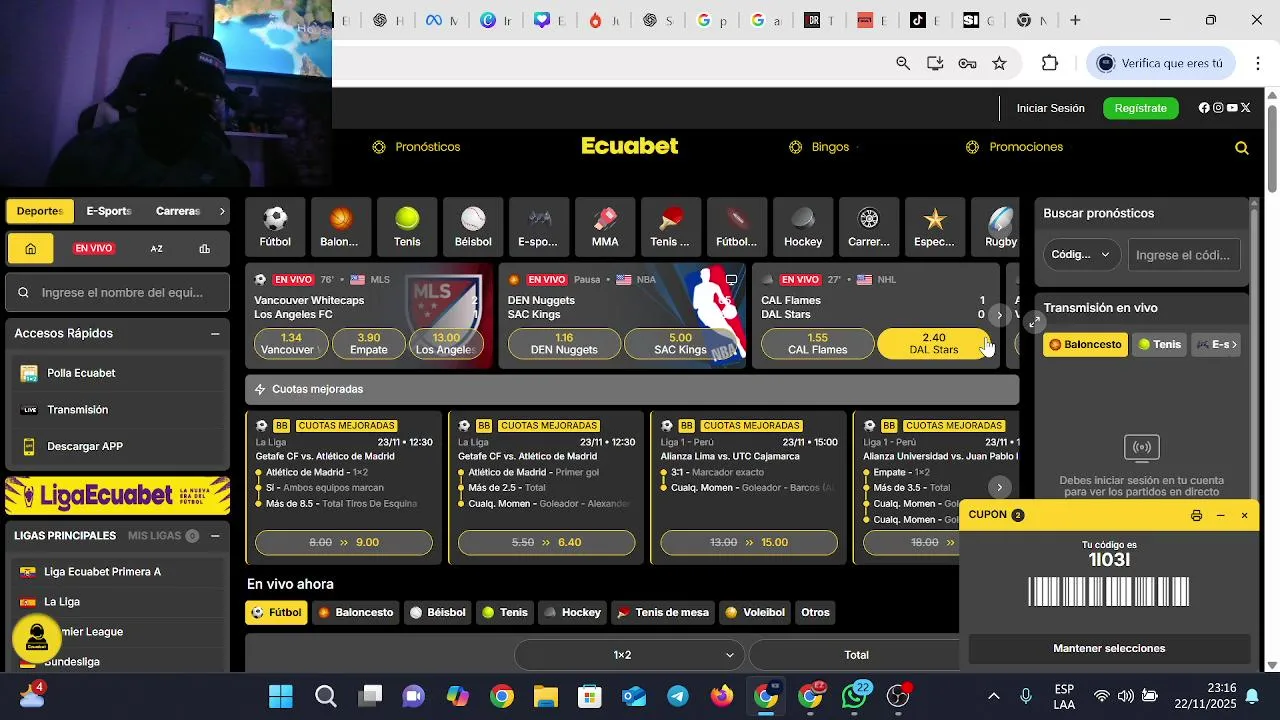Click Mantener selecciones button

[x=1109, y=648]
